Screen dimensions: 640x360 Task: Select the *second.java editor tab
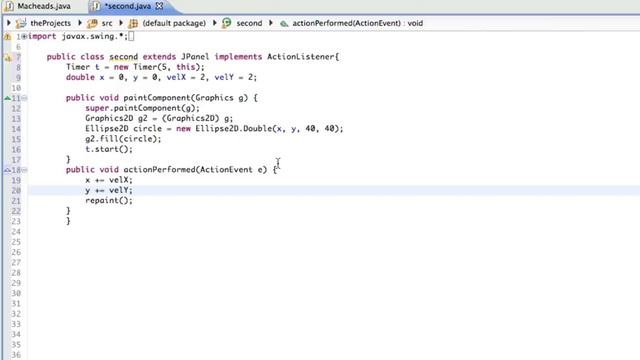tap(128, 6)
